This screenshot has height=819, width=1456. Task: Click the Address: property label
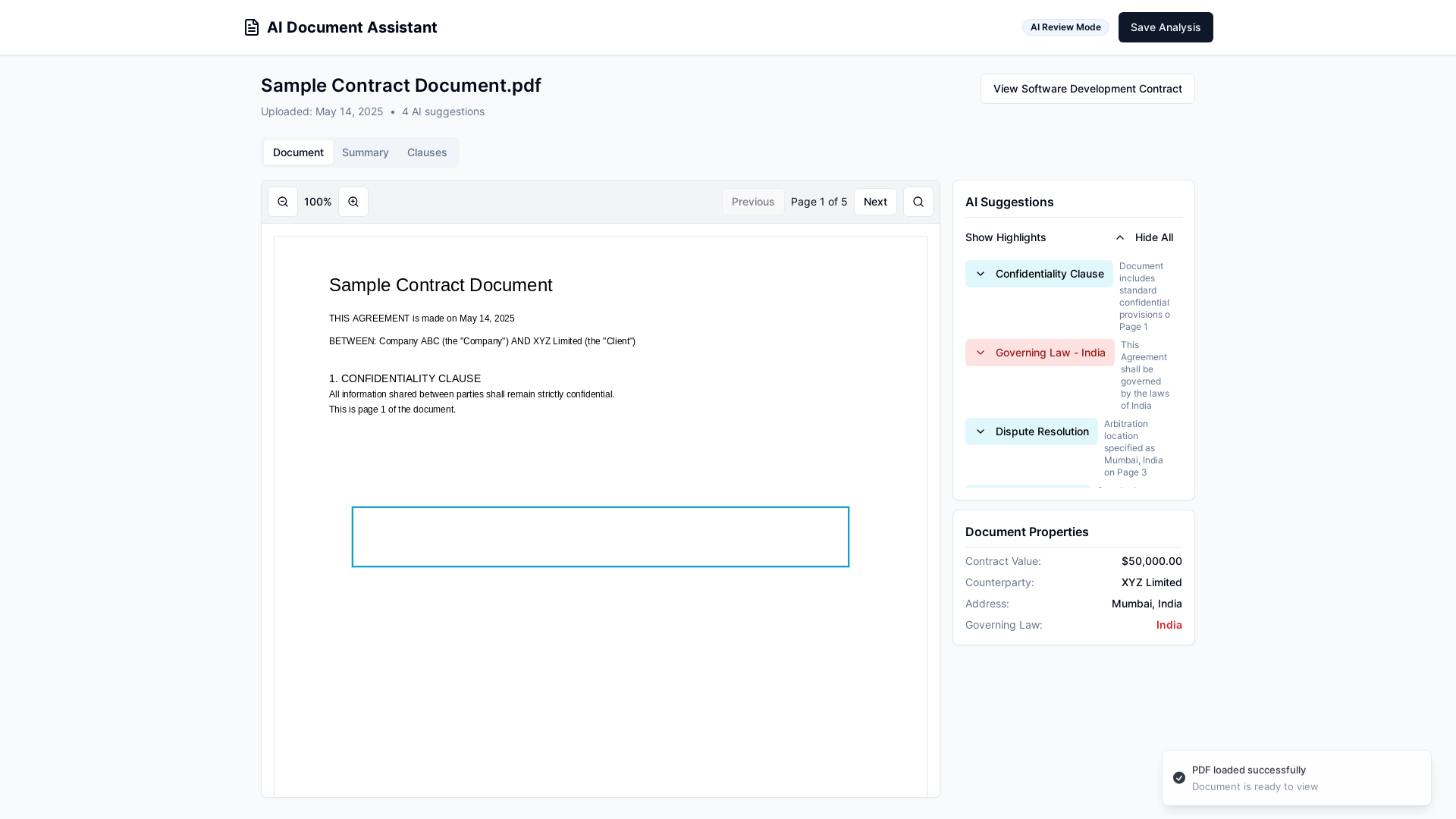(987, 604)
